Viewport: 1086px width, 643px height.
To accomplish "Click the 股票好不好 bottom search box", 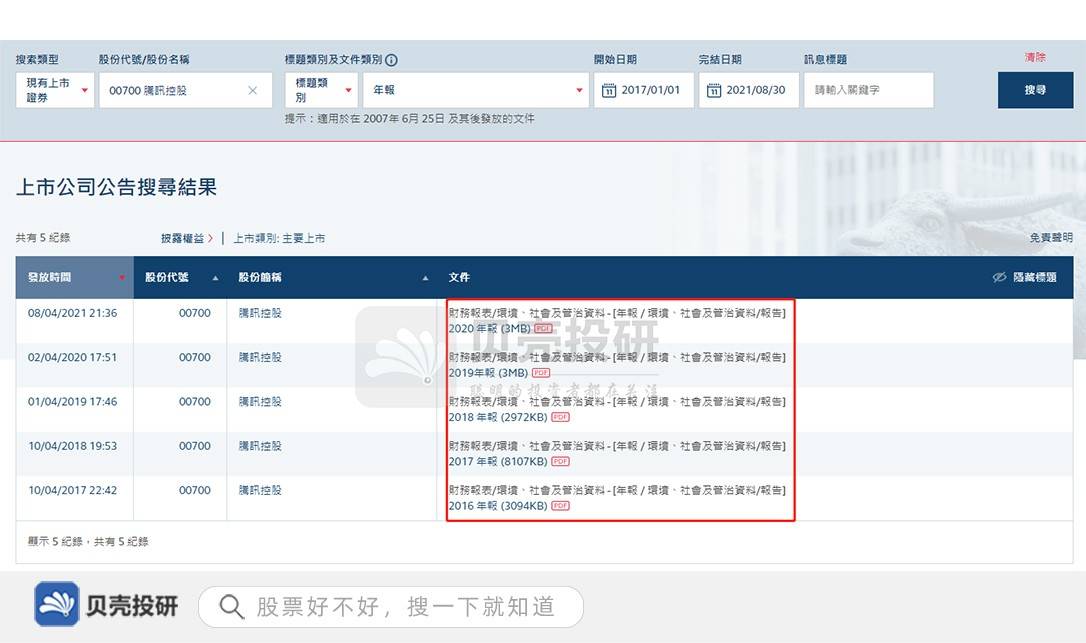I will (x=391, y=607).
